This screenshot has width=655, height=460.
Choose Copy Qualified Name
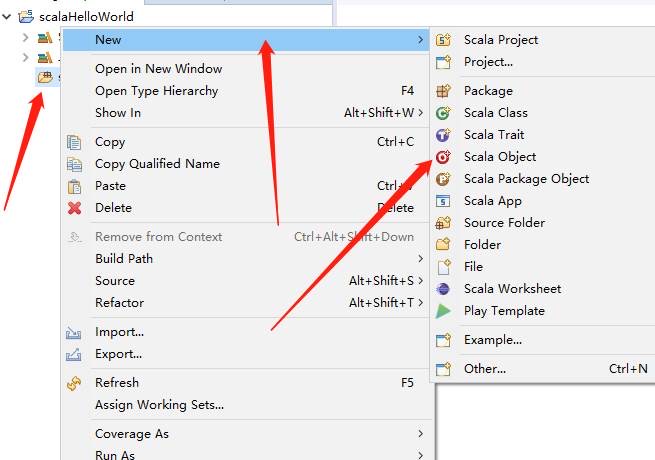pyautogui.click(x=157, y=164)
